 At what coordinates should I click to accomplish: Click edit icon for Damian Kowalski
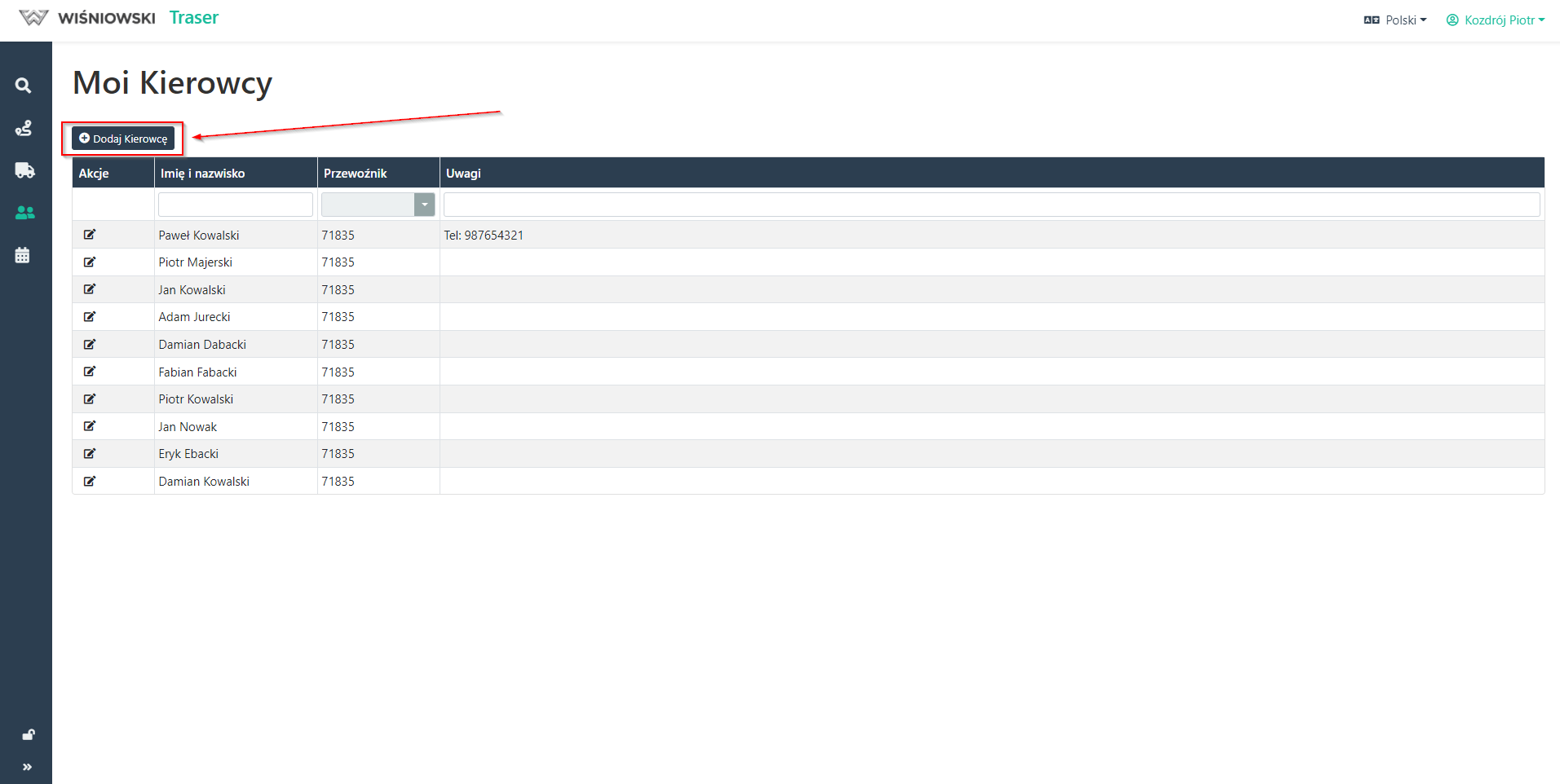coord(90,481)
